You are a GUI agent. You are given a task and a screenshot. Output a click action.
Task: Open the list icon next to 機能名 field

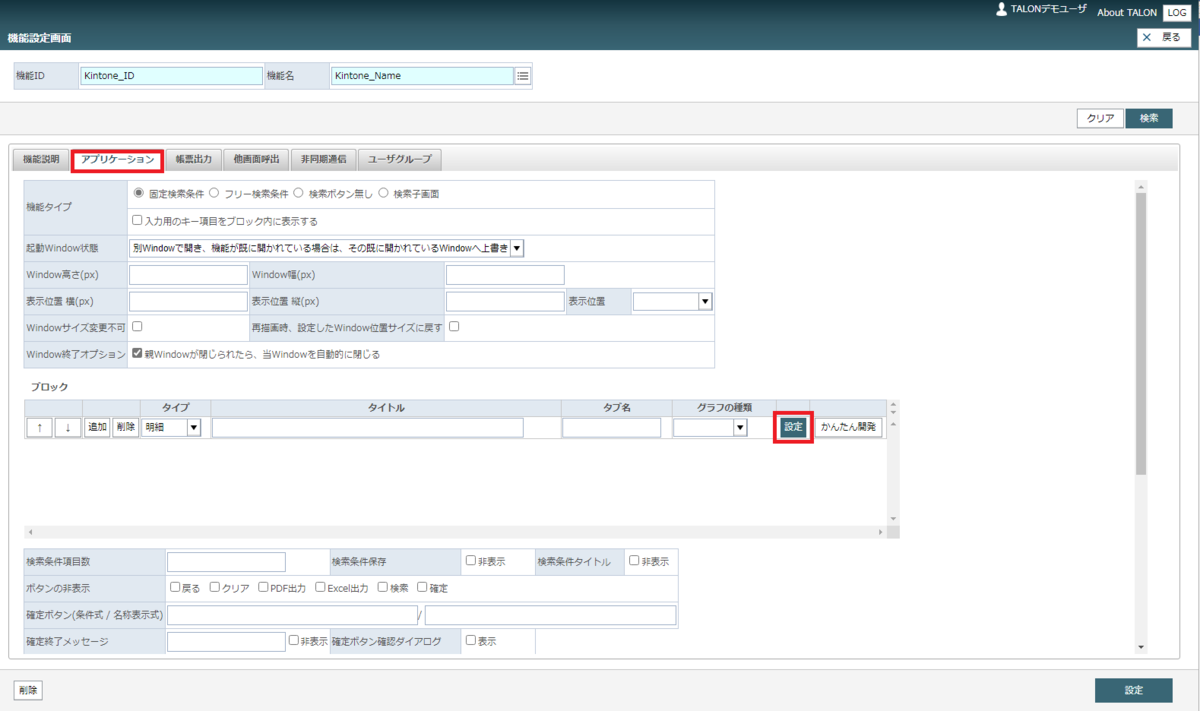tap(523, 76)
